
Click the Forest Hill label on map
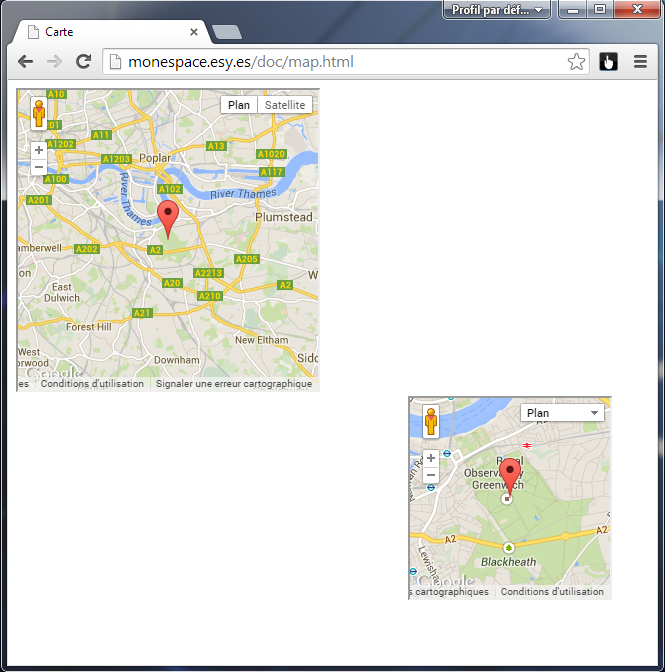89,327
